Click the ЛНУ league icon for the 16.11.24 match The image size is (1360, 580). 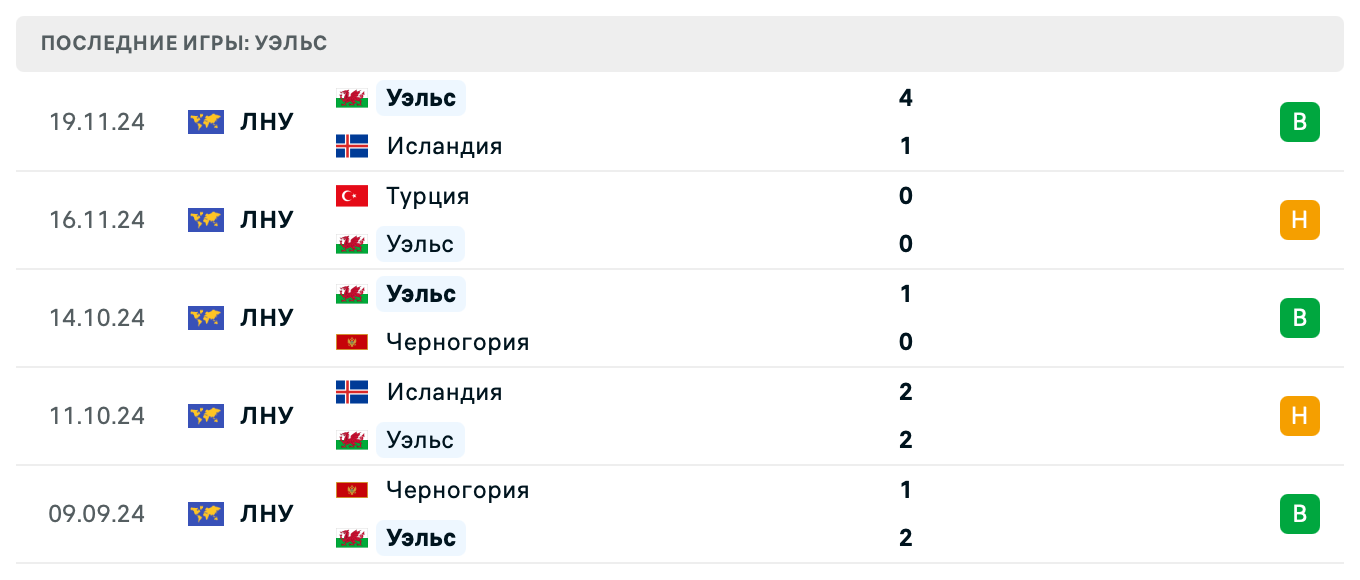click(x=205, y=220)
